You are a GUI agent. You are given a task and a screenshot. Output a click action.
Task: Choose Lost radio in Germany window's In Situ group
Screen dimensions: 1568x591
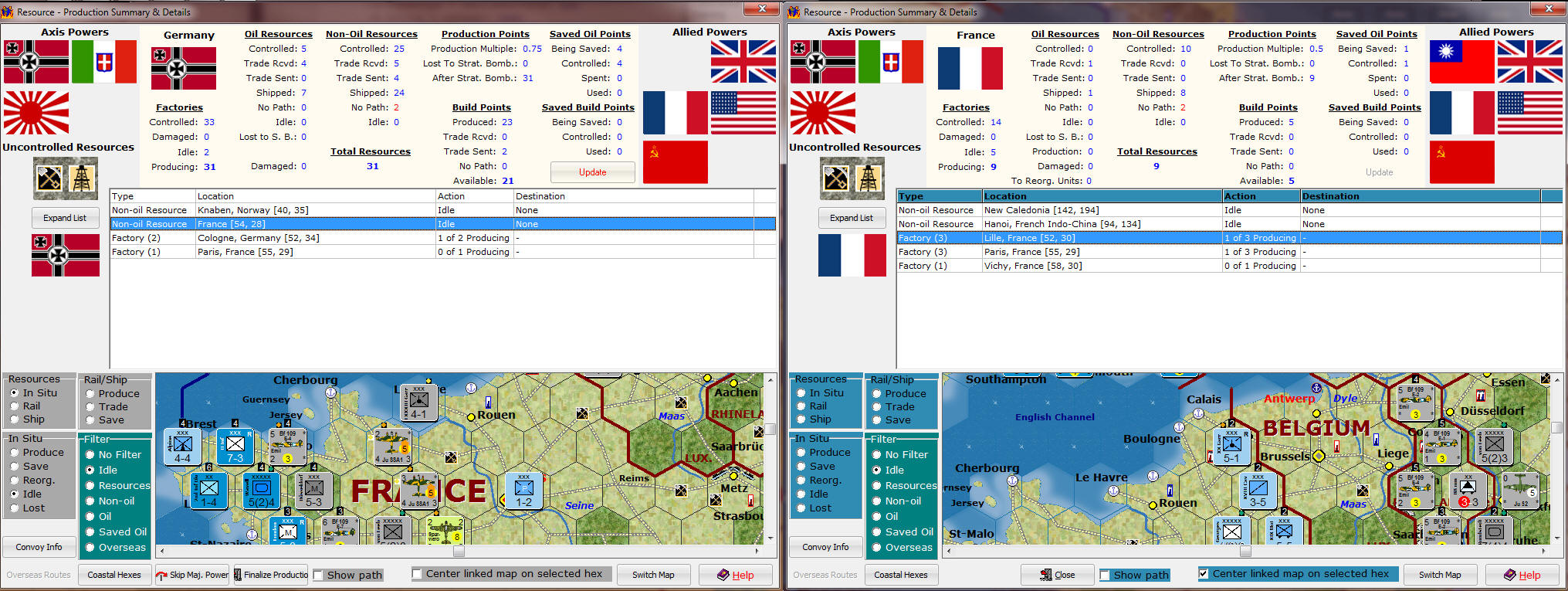tap(15, 508)
